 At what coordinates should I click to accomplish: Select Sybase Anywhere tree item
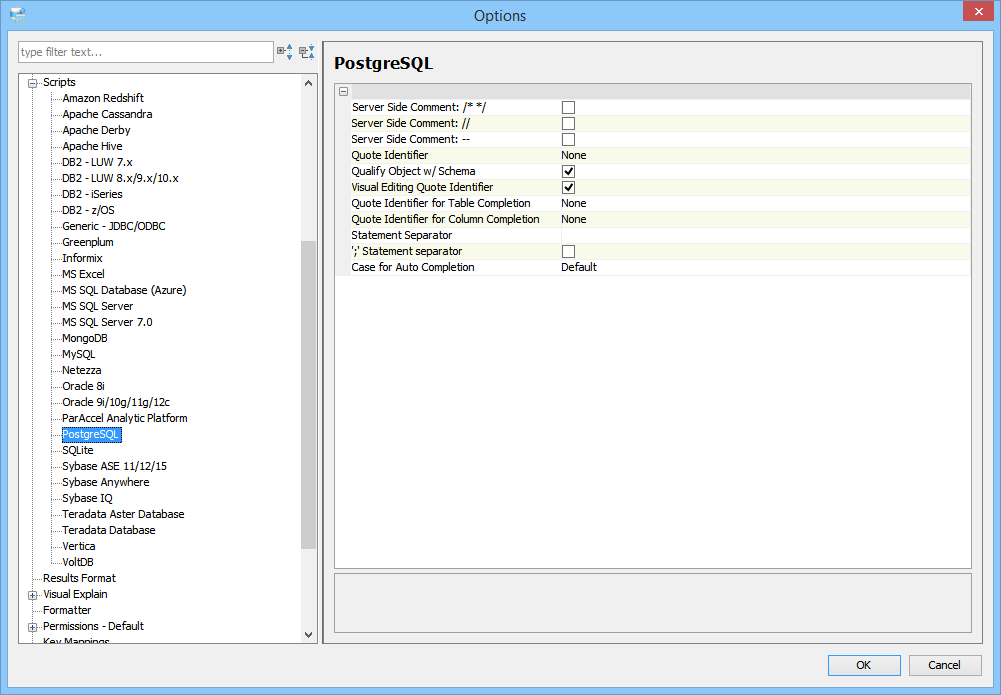click(x=105, y=482)
